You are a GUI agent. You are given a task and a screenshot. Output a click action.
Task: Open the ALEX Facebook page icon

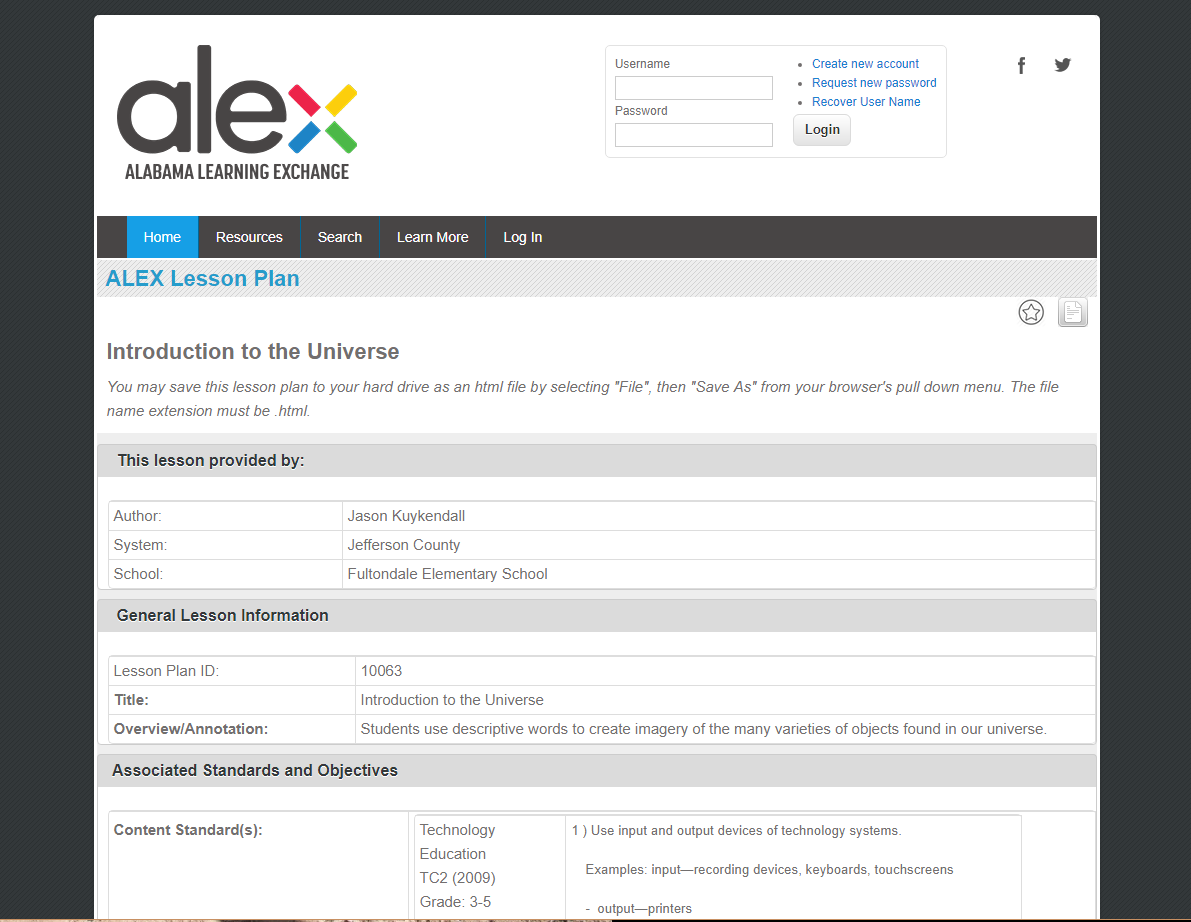click(1021, 64)
